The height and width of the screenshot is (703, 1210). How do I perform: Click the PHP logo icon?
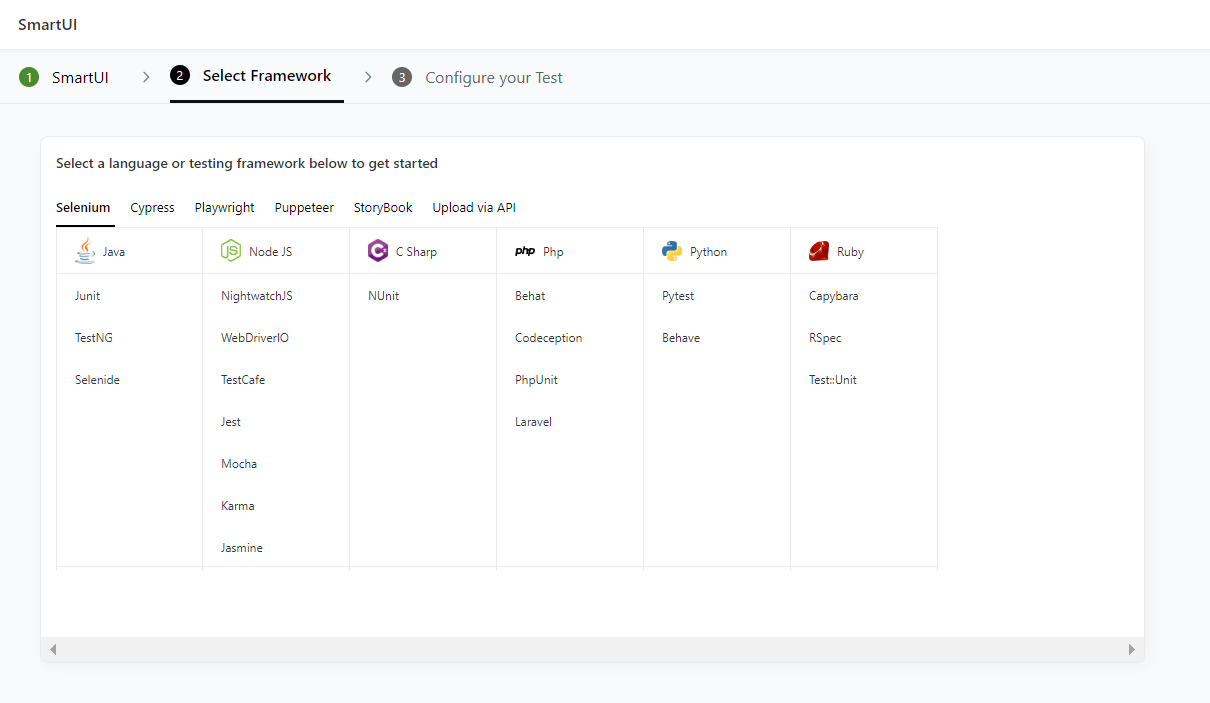click(525, 252)
